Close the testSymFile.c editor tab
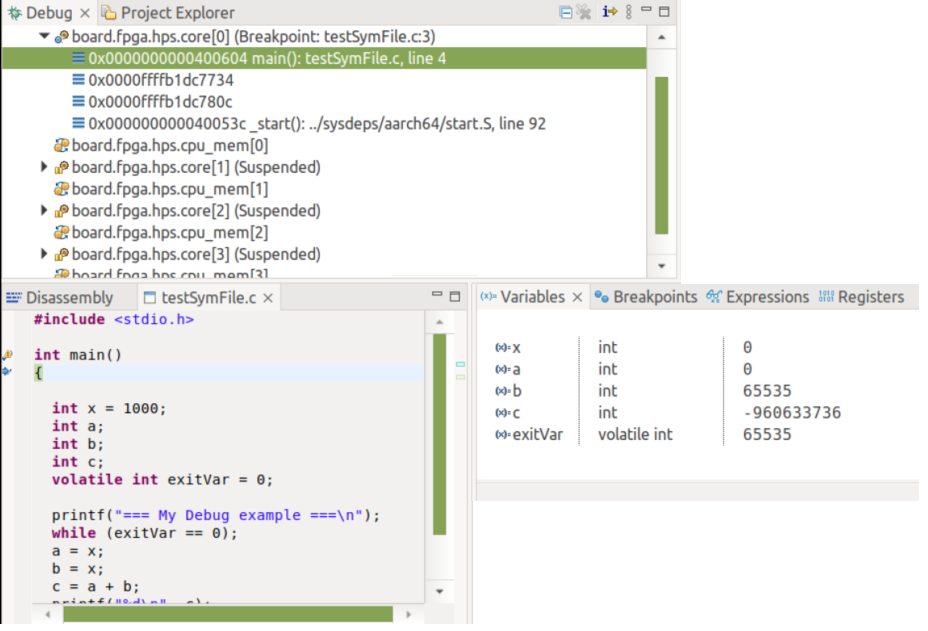 tap(269, 298)
